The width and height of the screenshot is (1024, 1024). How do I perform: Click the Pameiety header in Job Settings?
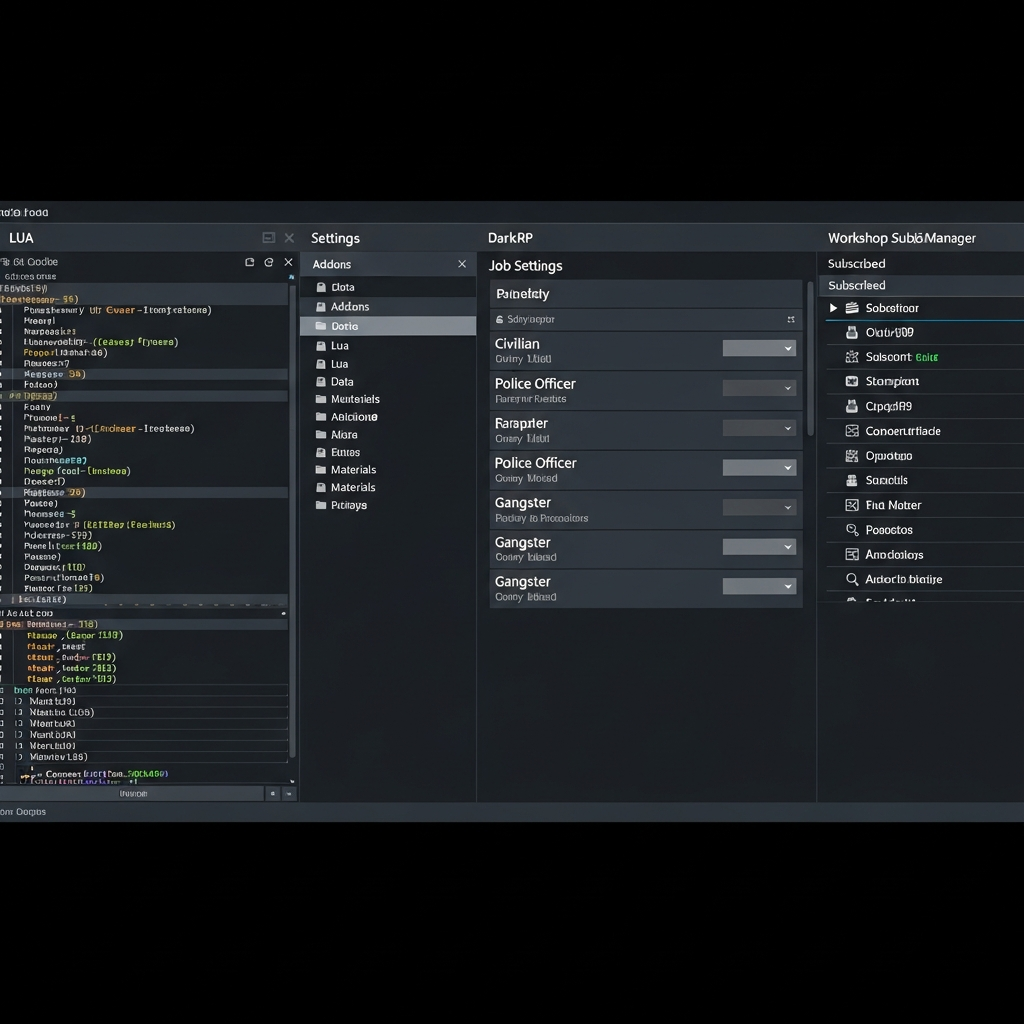pos(646,294)
